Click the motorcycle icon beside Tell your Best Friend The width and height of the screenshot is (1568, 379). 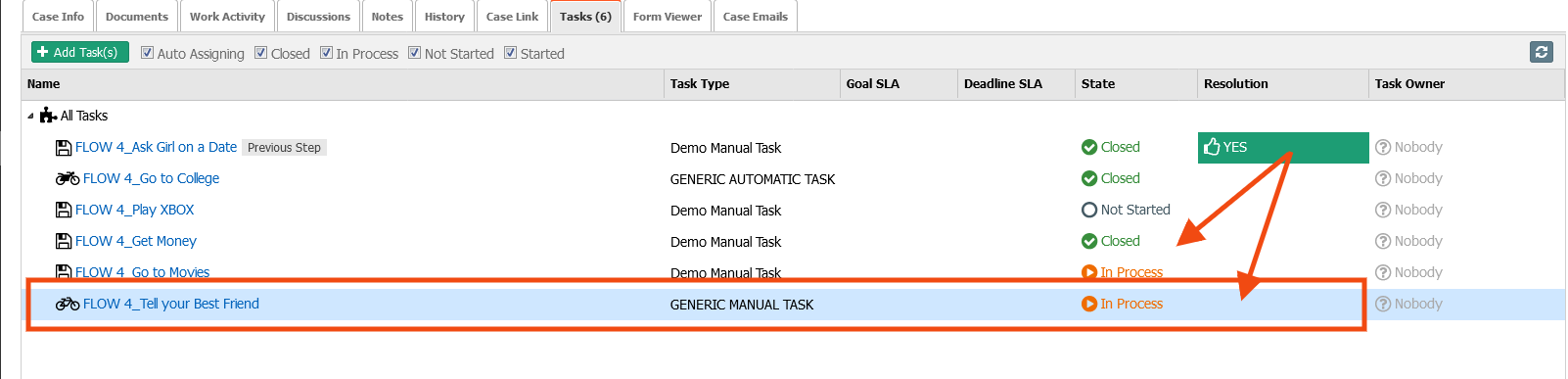tap(68, 304)
